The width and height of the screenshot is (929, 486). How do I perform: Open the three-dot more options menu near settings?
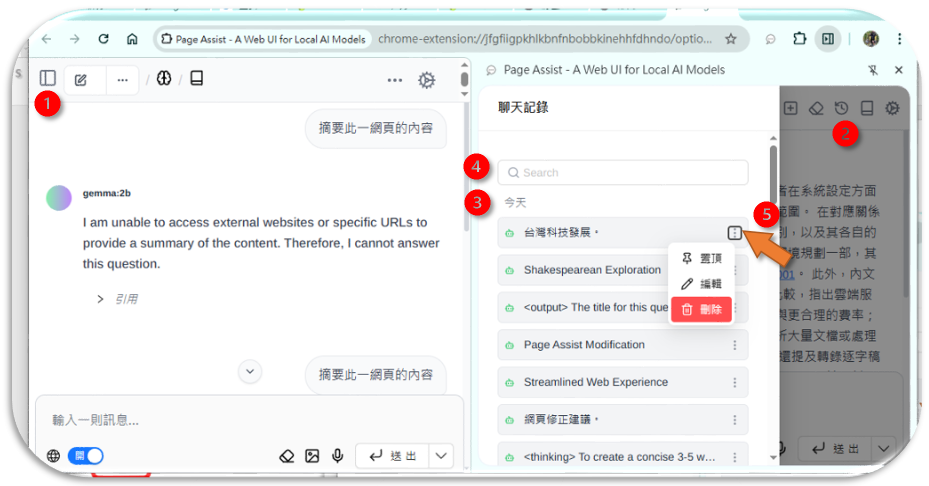tap(395, 80)
